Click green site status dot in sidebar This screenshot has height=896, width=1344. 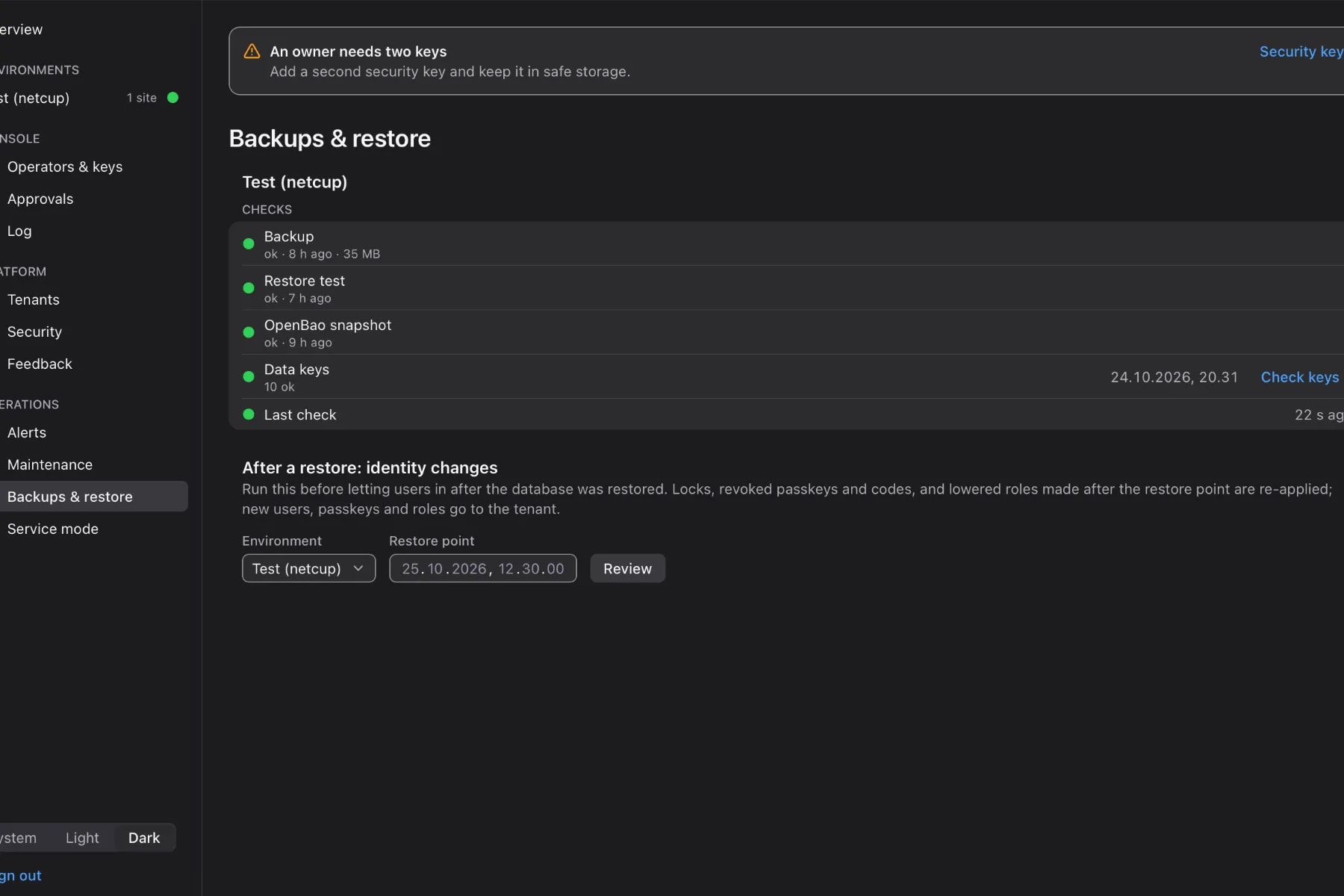coord(172,98)
